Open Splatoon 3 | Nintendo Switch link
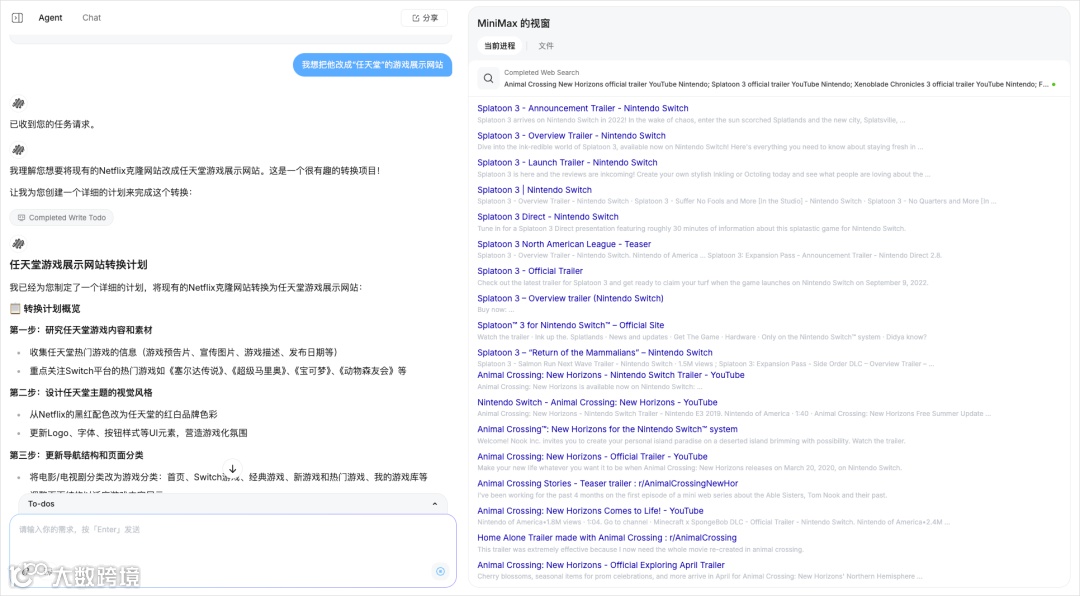1080x596 pixels. 534,190
